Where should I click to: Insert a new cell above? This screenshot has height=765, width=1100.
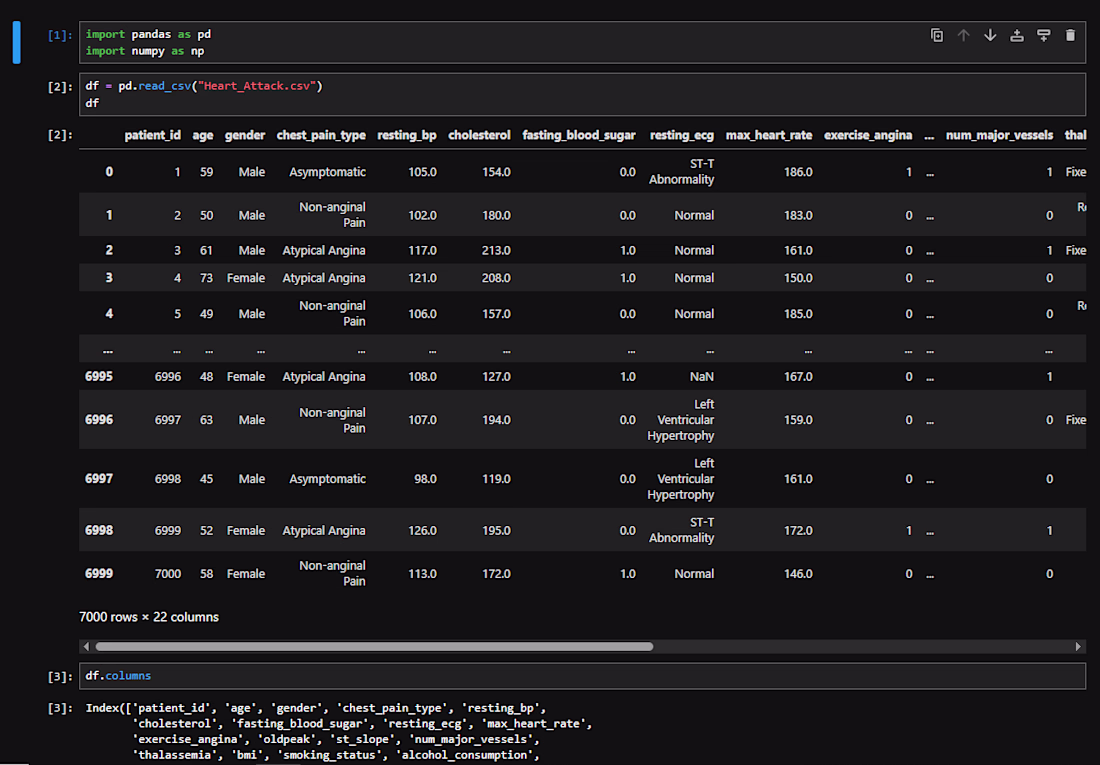[1017, 35]
